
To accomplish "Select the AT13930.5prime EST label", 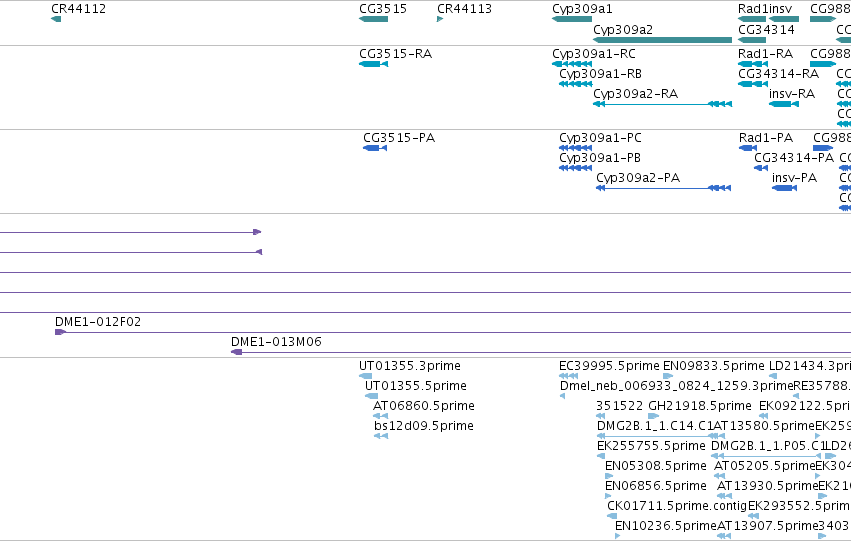I will (x=767, y=486).
